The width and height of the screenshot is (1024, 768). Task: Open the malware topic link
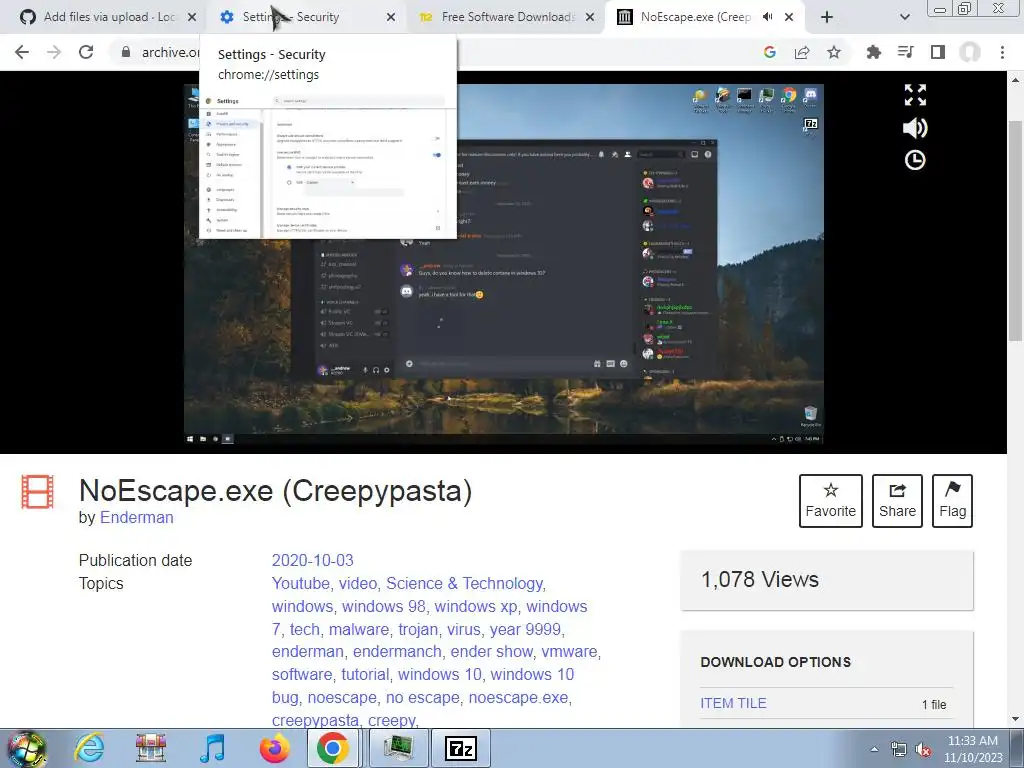pyautogui.click(x=359, y=629)
